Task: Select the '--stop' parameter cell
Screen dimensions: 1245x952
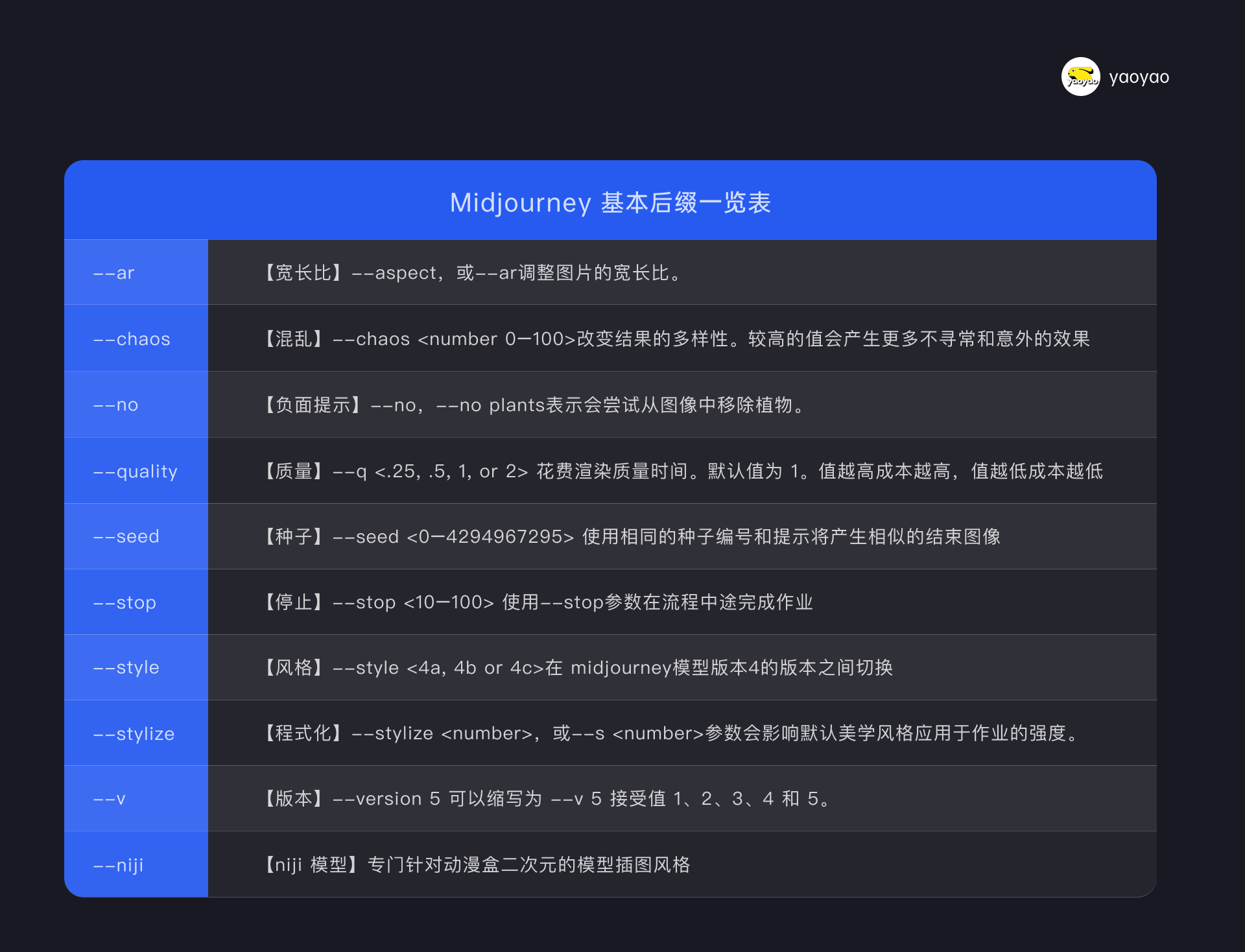Action: tap(136, 602)
